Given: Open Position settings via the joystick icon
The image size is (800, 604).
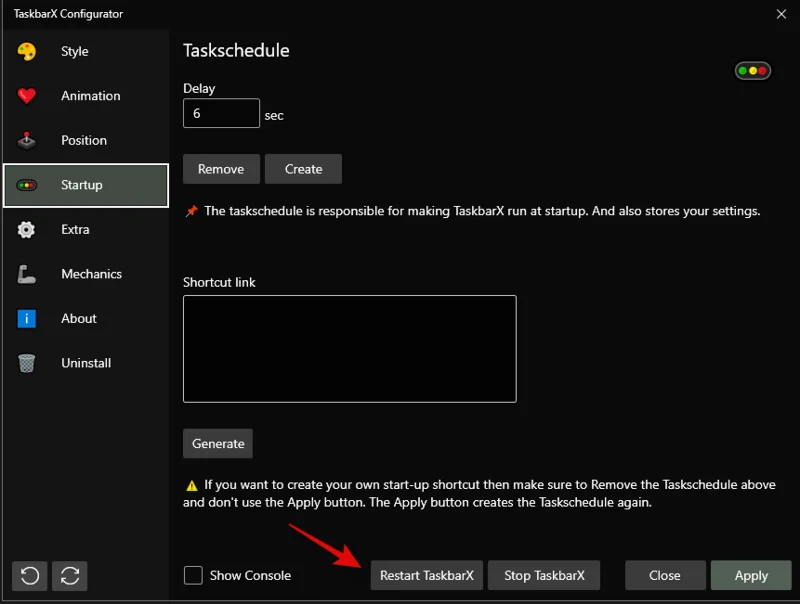Looking at the screenshot, I should [28, 140].
